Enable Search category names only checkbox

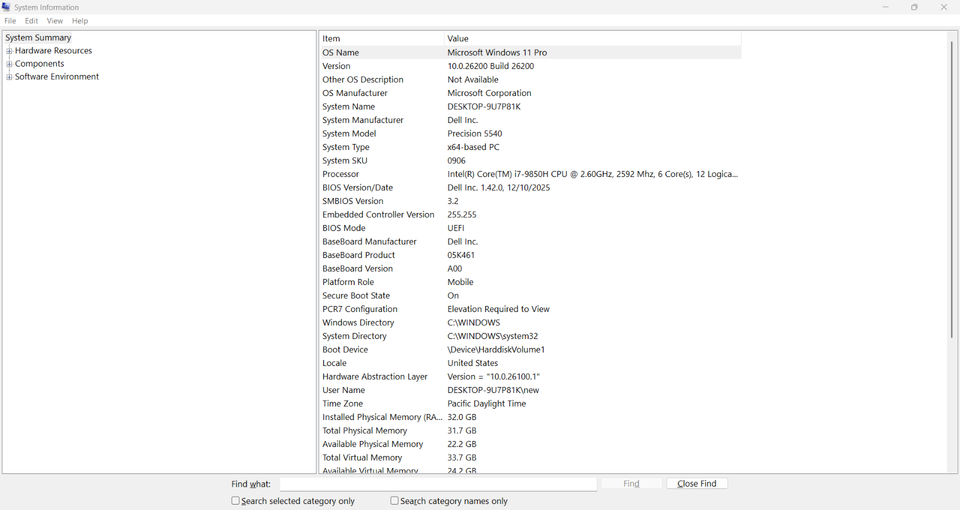tap(394, 501)
